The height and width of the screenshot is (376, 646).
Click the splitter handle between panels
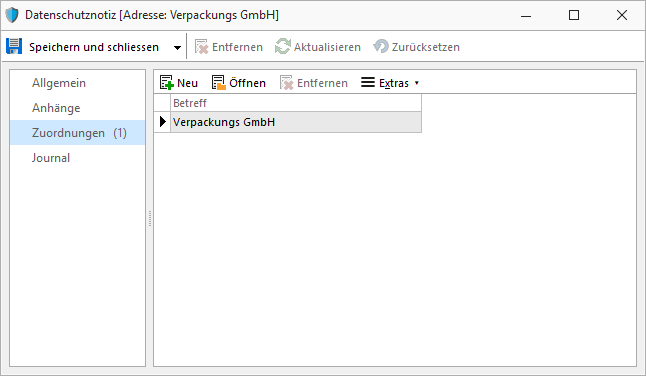pos(150,218)
